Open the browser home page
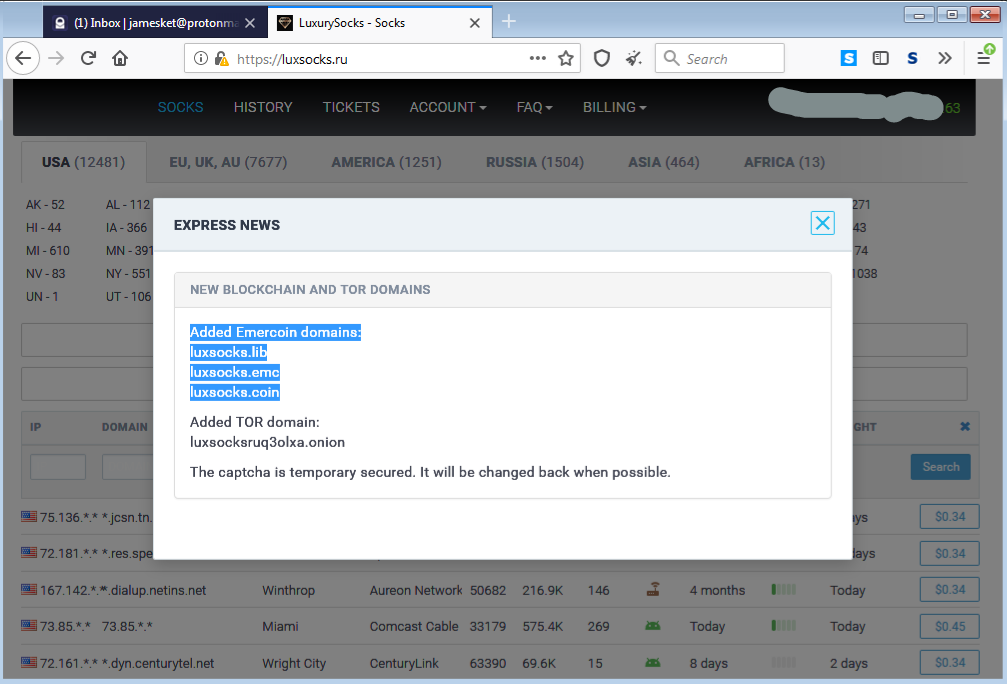The height and width of the screenshot is (684, 1007). [x=119, y=58]
